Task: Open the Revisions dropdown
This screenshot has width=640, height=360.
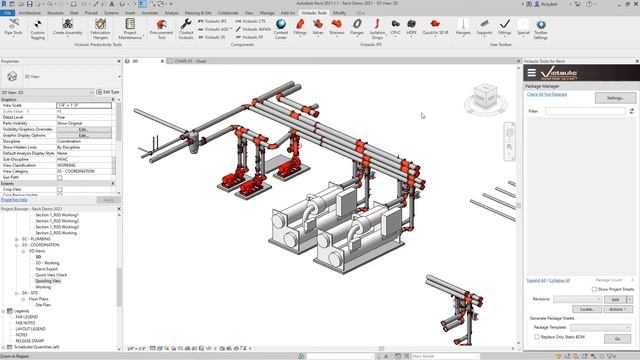Action: tap(578, 299)
